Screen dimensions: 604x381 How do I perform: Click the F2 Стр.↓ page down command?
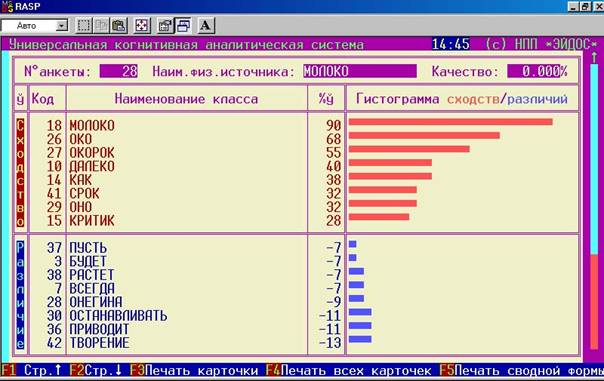pyautogui.click(x=96, y=371)
